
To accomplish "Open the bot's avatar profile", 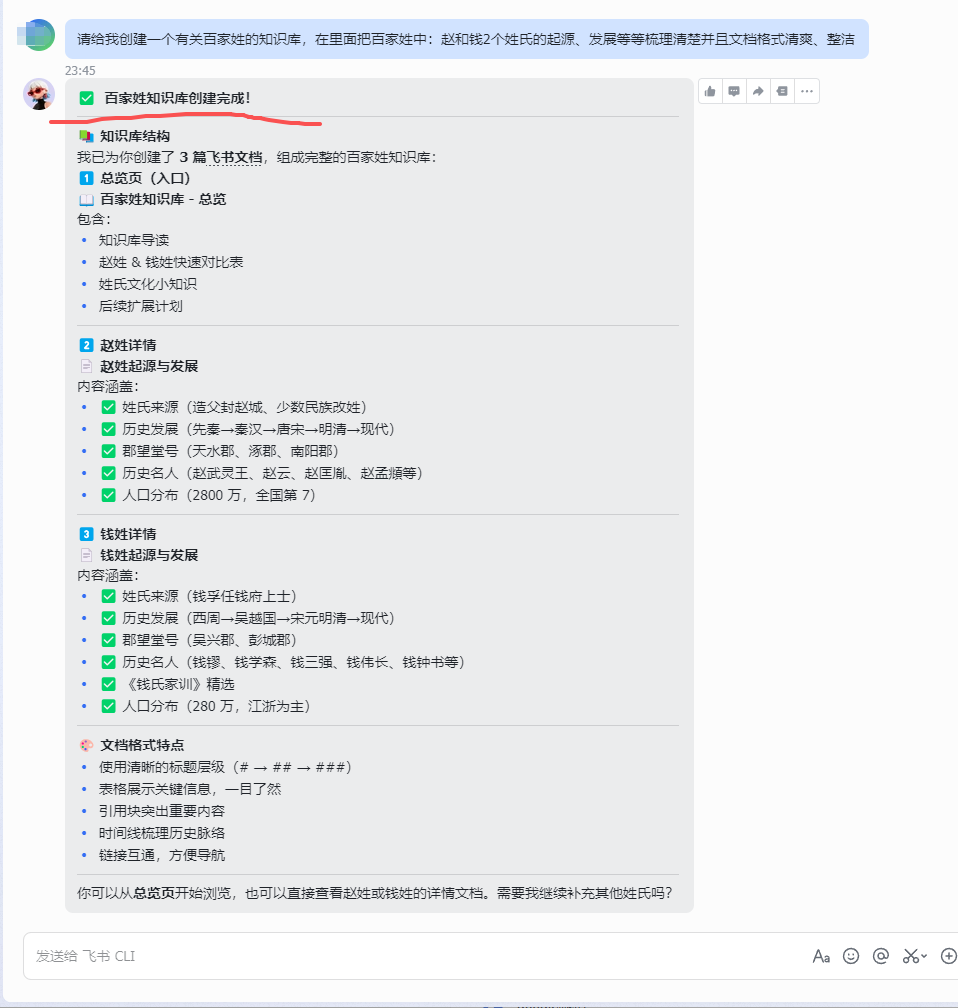I will pyautogui.click(x=39, y=94).
